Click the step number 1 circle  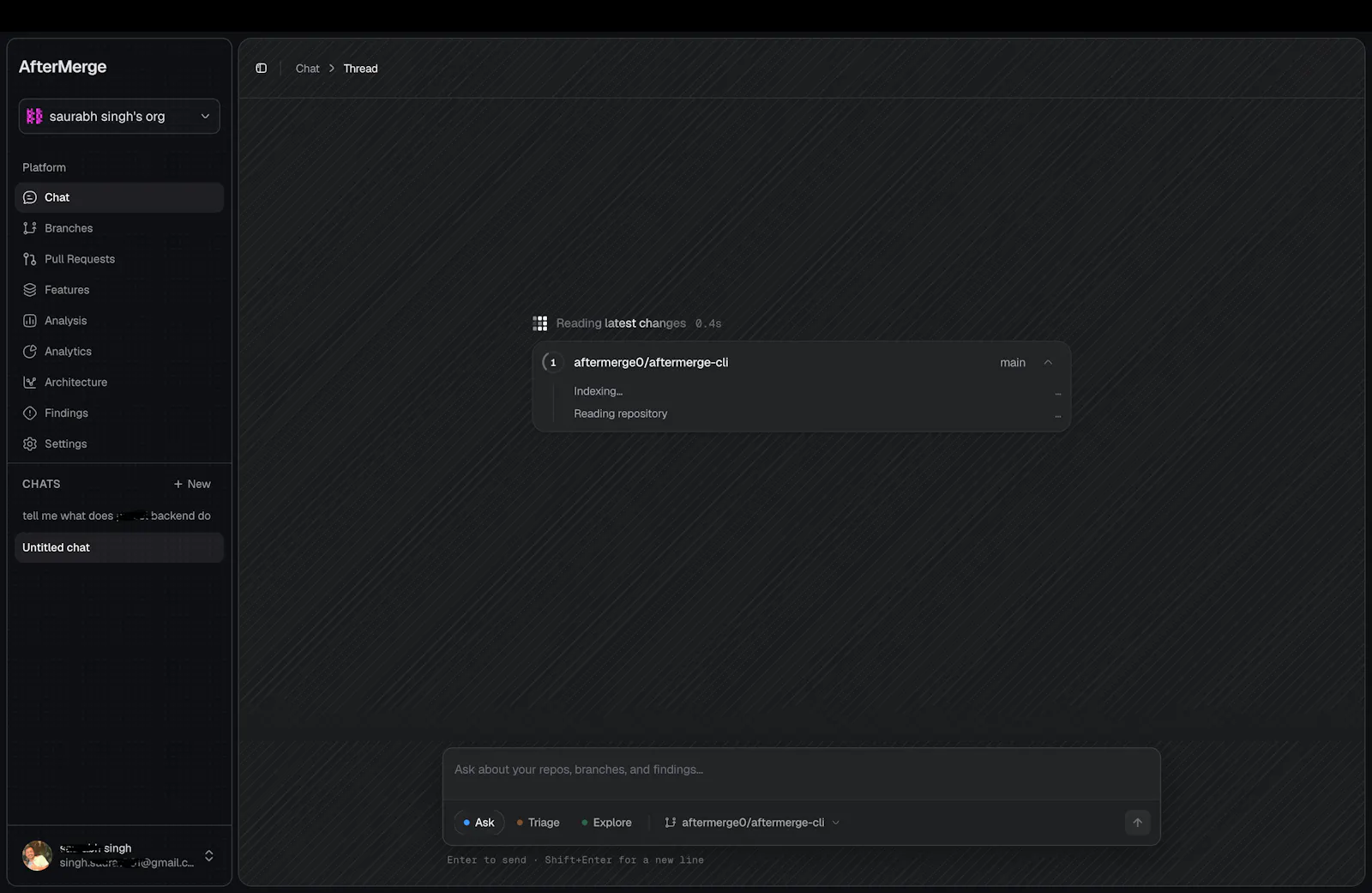(553, 363)
